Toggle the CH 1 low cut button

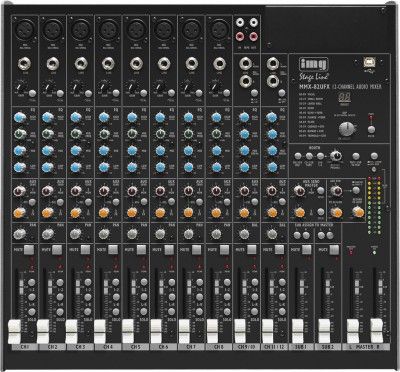[x=32, y=93]
